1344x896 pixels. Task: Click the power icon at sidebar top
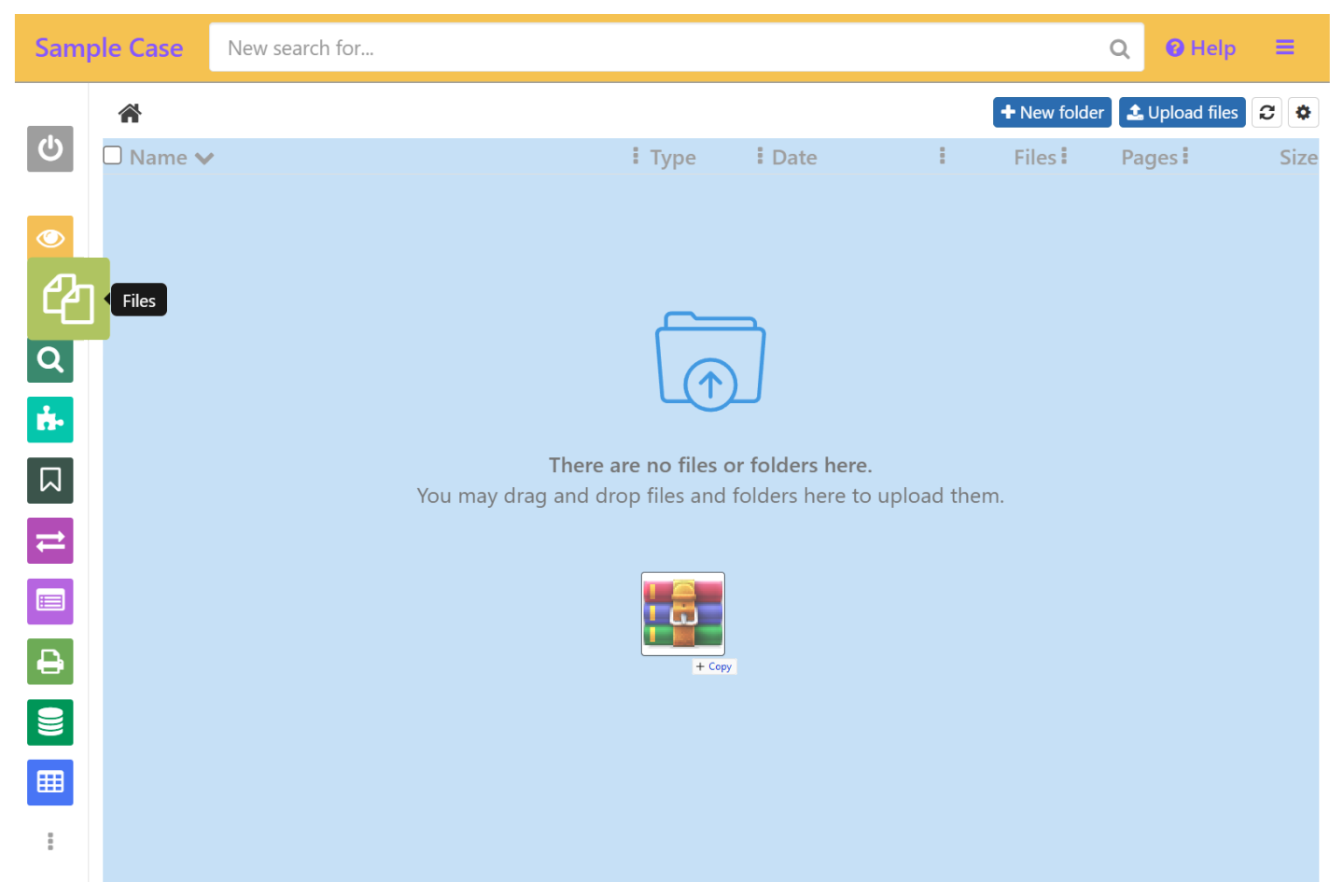coord(49,148)
